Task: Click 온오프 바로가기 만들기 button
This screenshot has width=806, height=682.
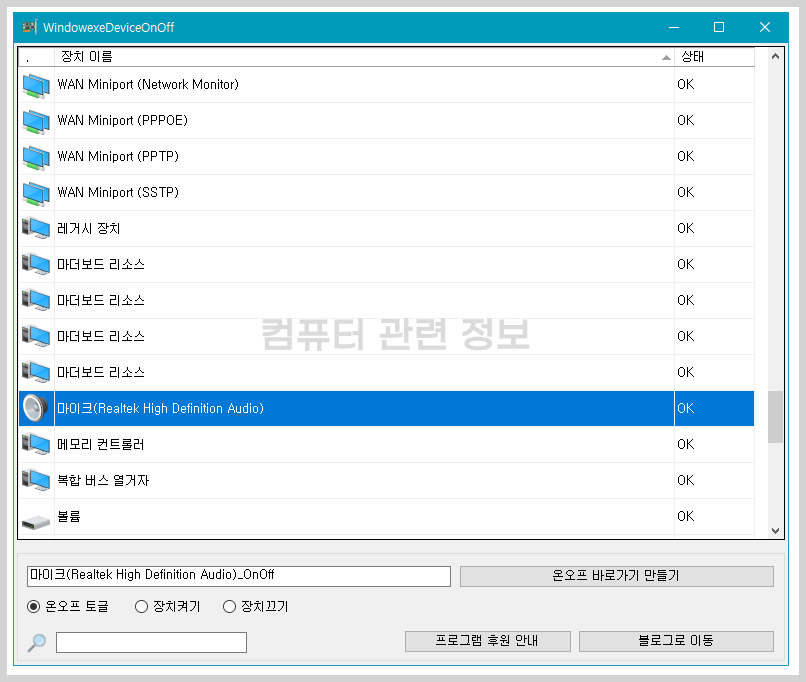Action: click(x=616, y=576)
